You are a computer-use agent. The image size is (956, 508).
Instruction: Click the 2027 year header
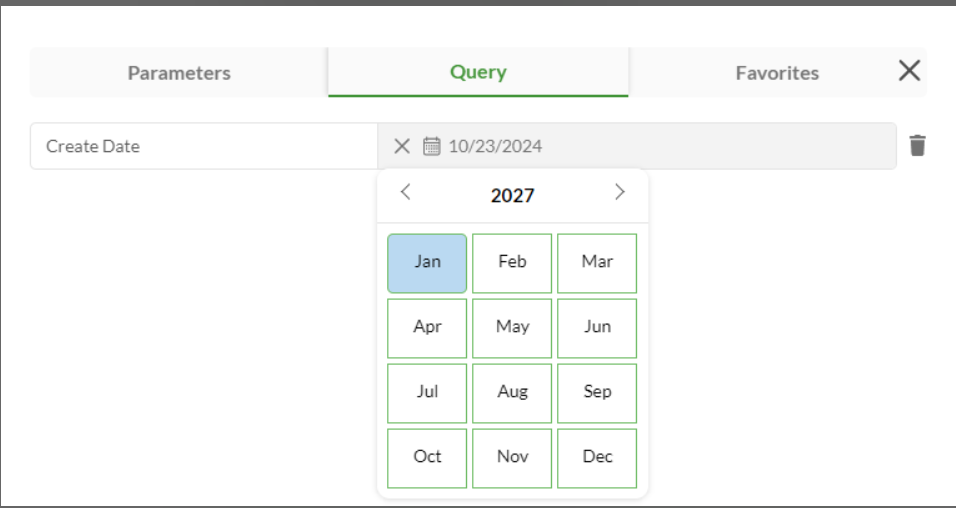512,195
